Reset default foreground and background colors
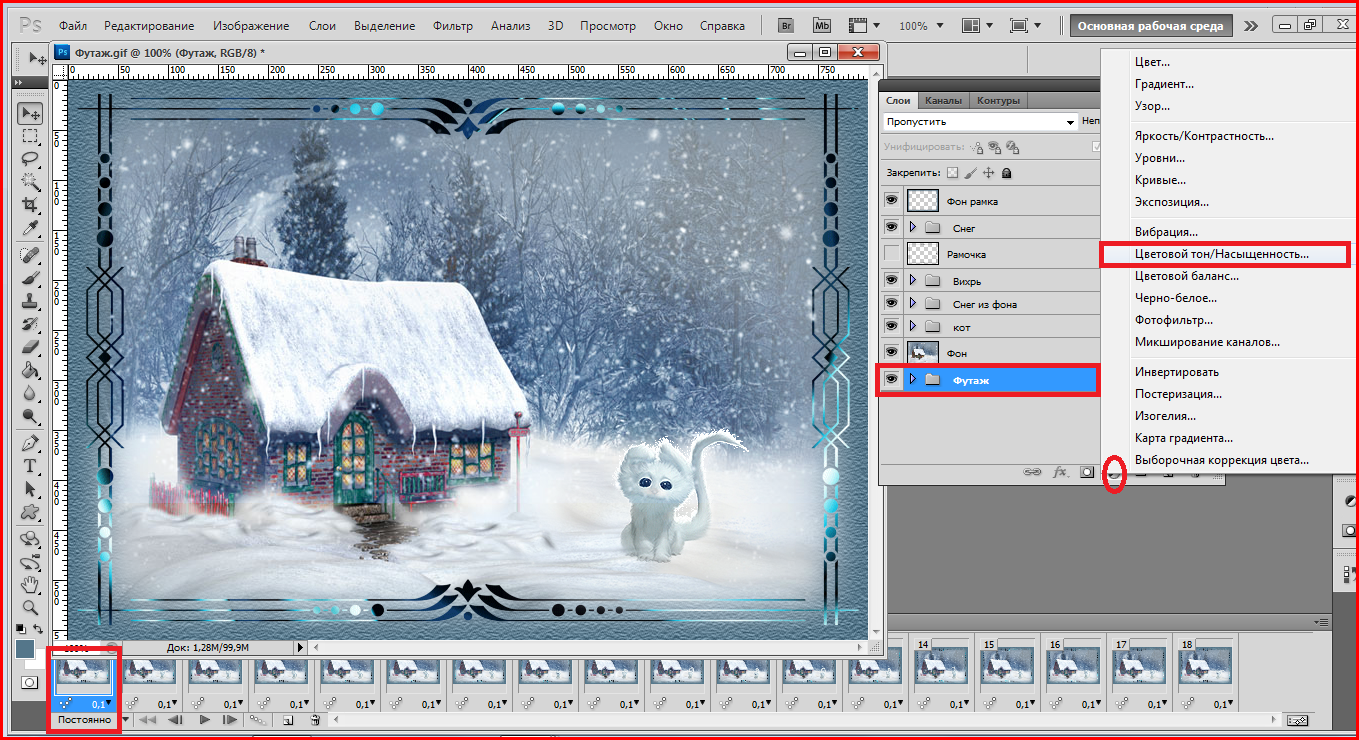 21,630
